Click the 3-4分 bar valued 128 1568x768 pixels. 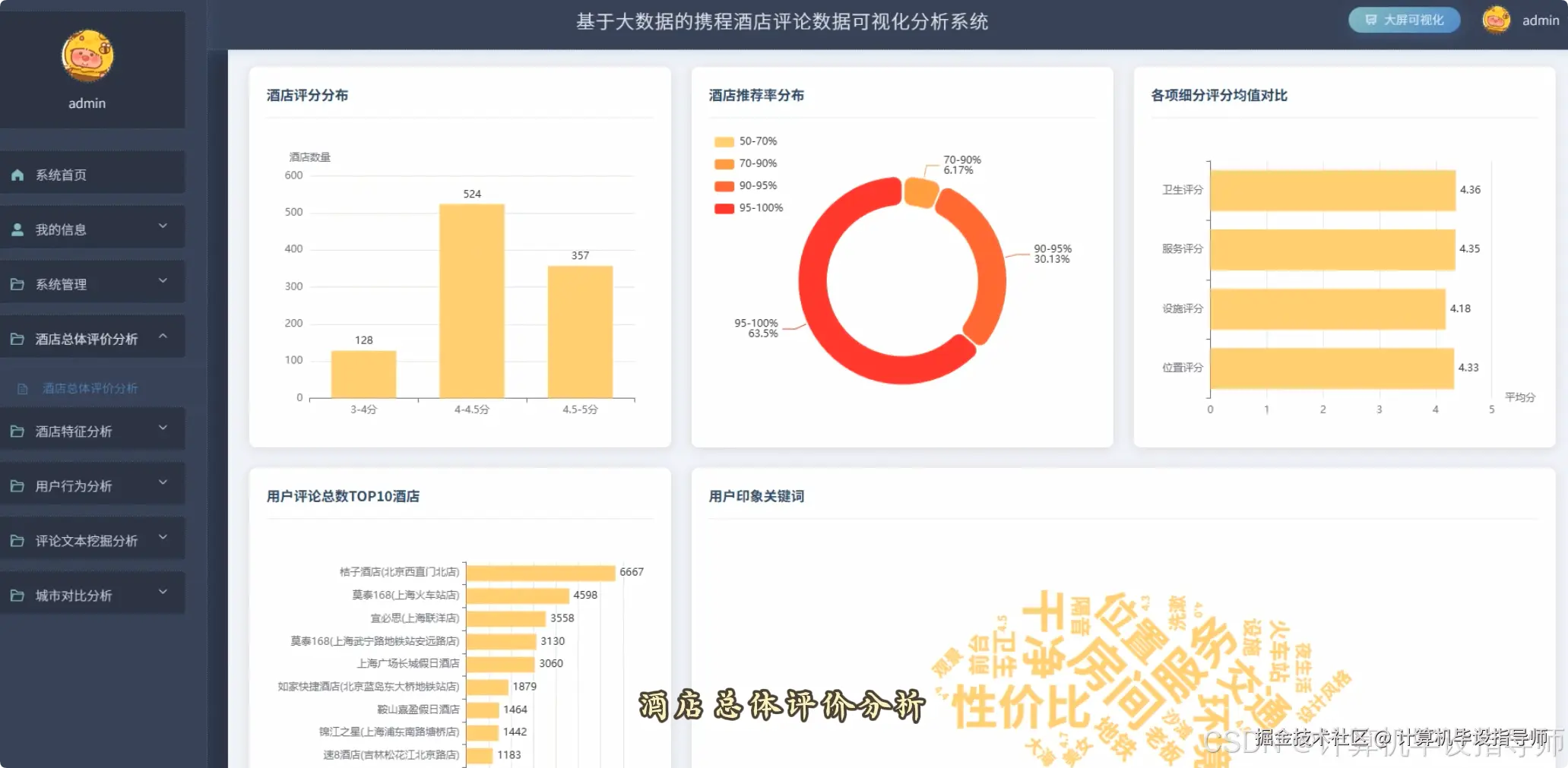[363, 374]
